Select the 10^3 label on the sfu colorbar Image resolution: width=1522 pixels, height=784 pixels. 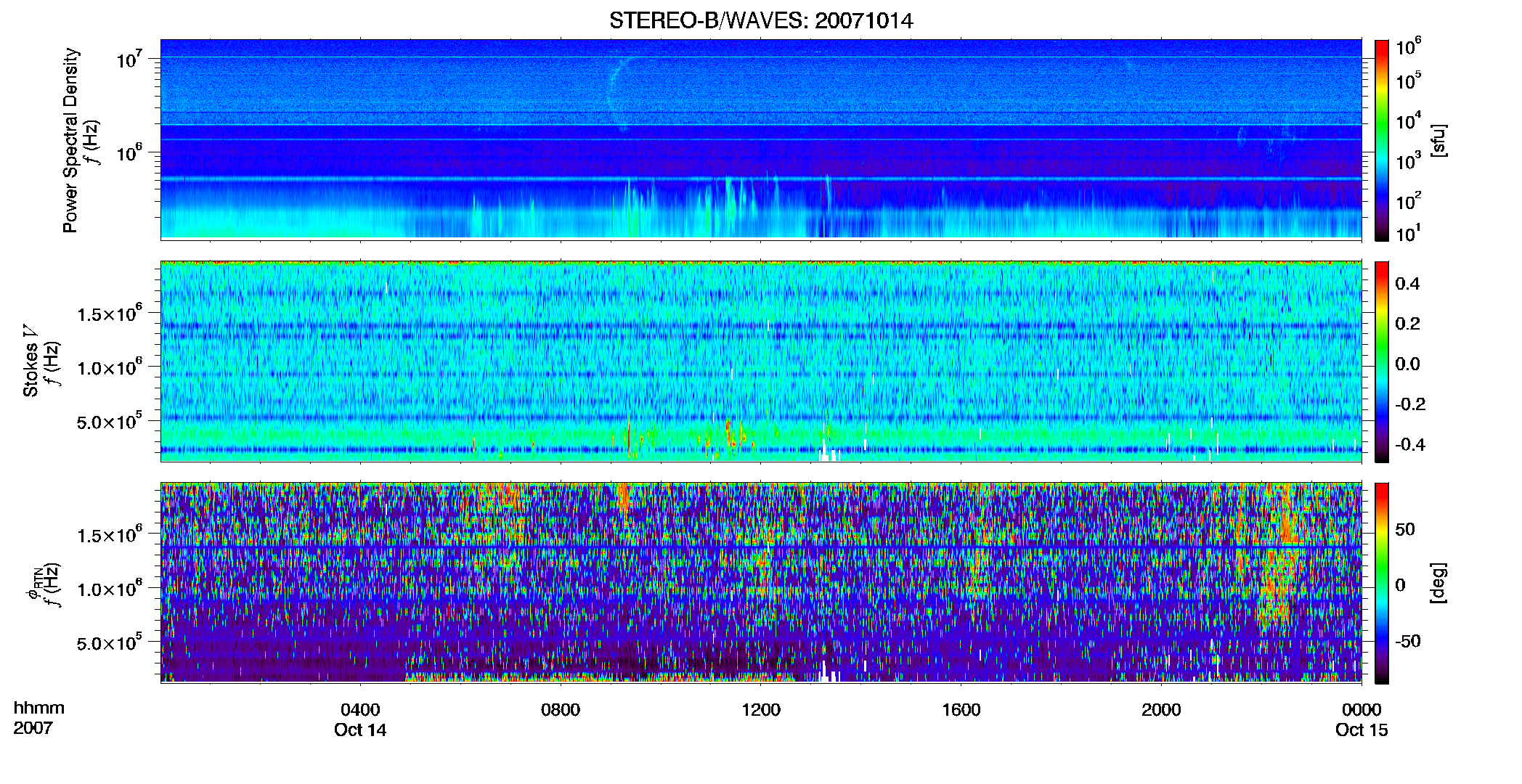point(1409,160)
